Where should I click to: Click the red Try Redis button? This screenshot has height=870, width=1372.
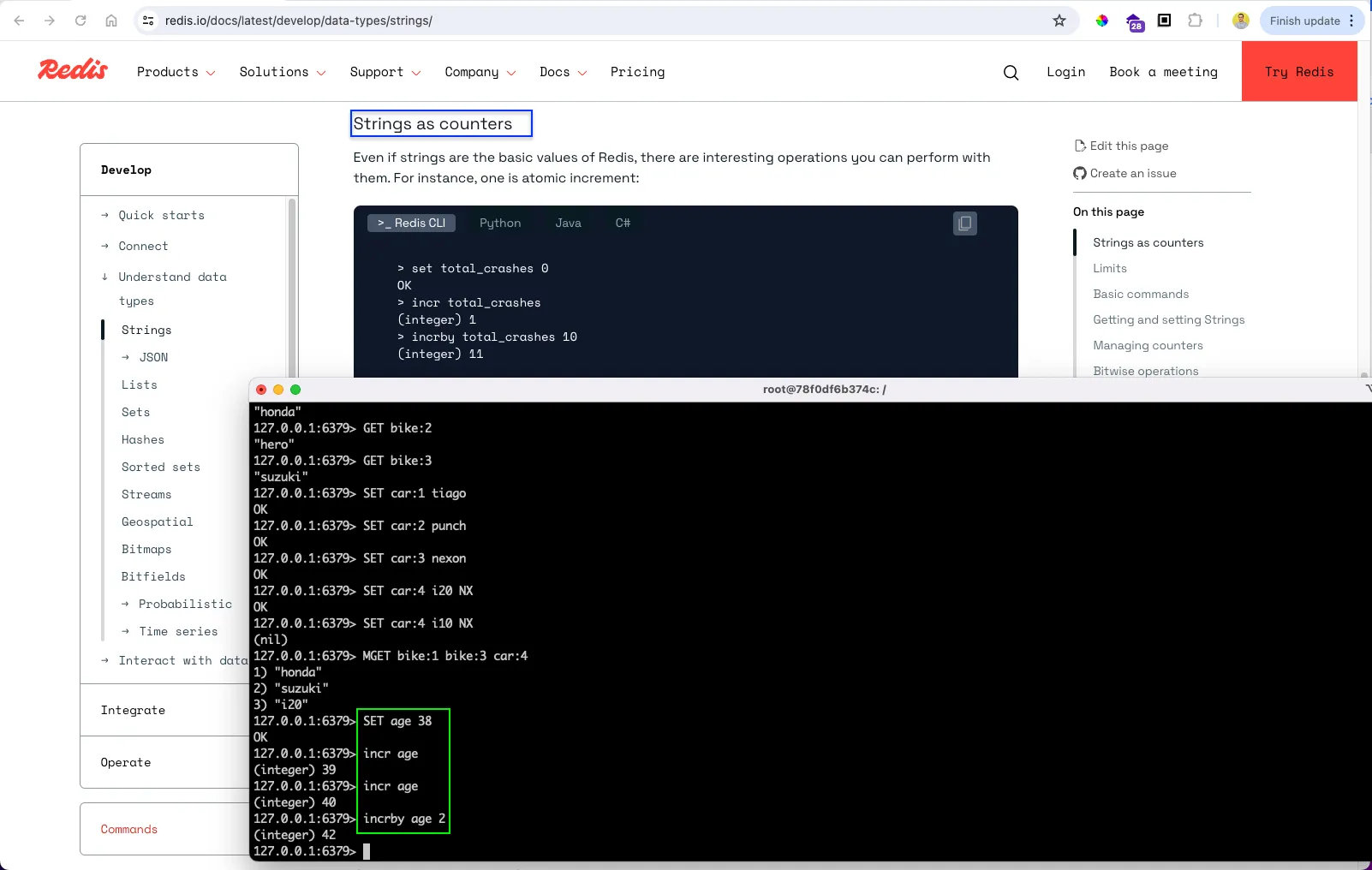point(1299,72)
